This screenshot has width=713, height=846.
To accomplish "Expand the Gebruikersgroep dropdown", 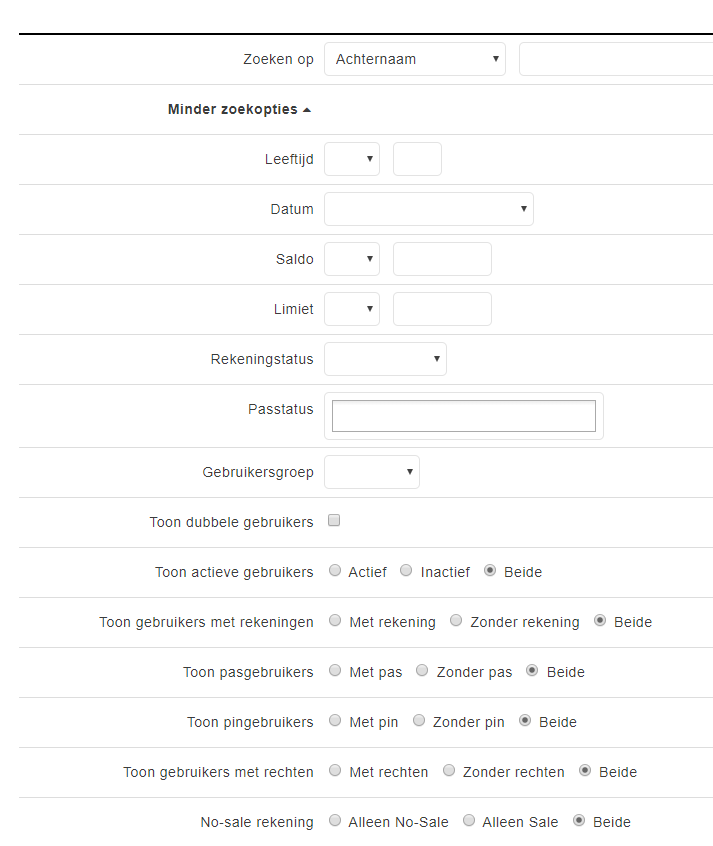I will tap(372, 472).
